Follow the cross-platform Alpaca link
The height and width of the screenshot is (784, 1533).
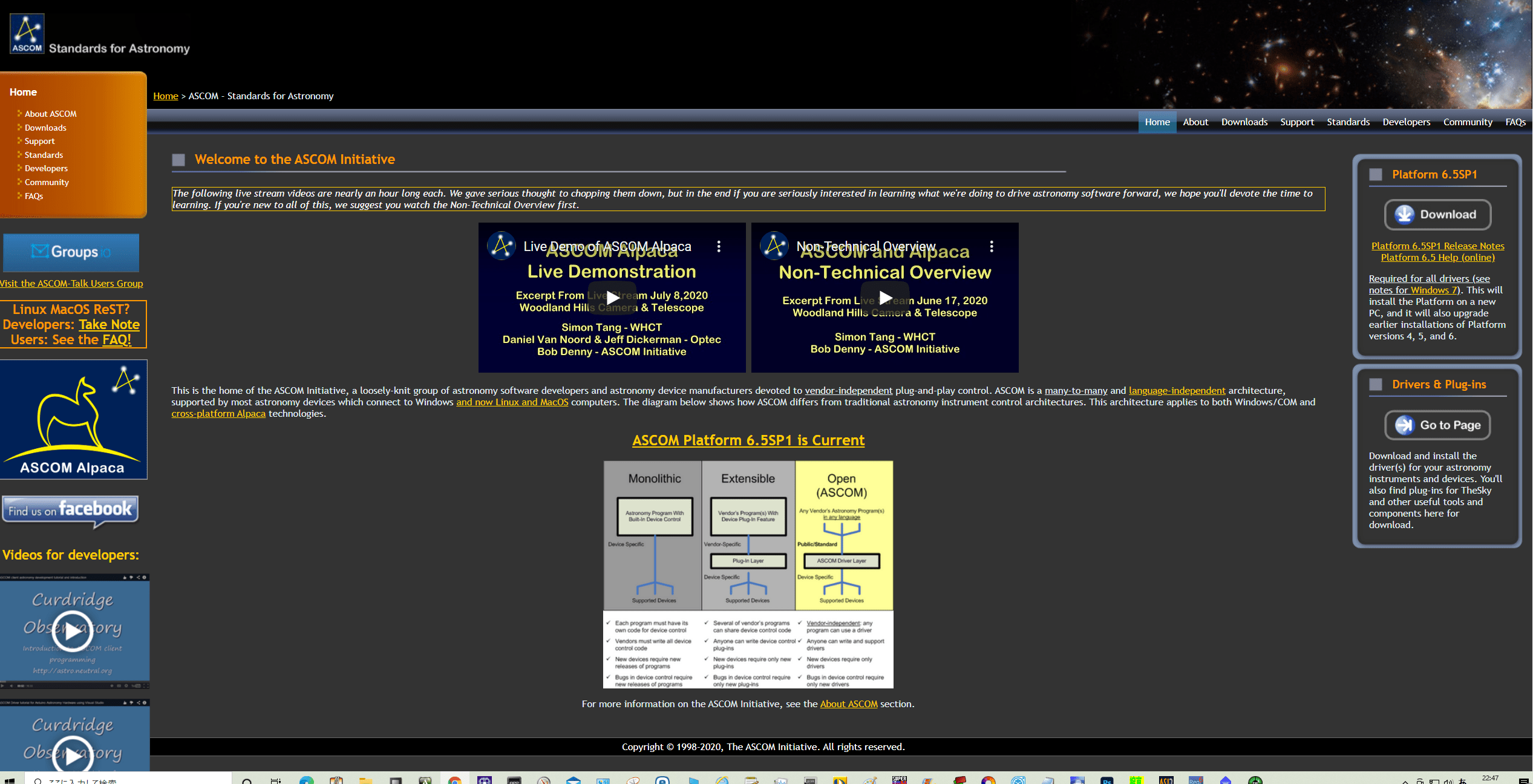218,414
